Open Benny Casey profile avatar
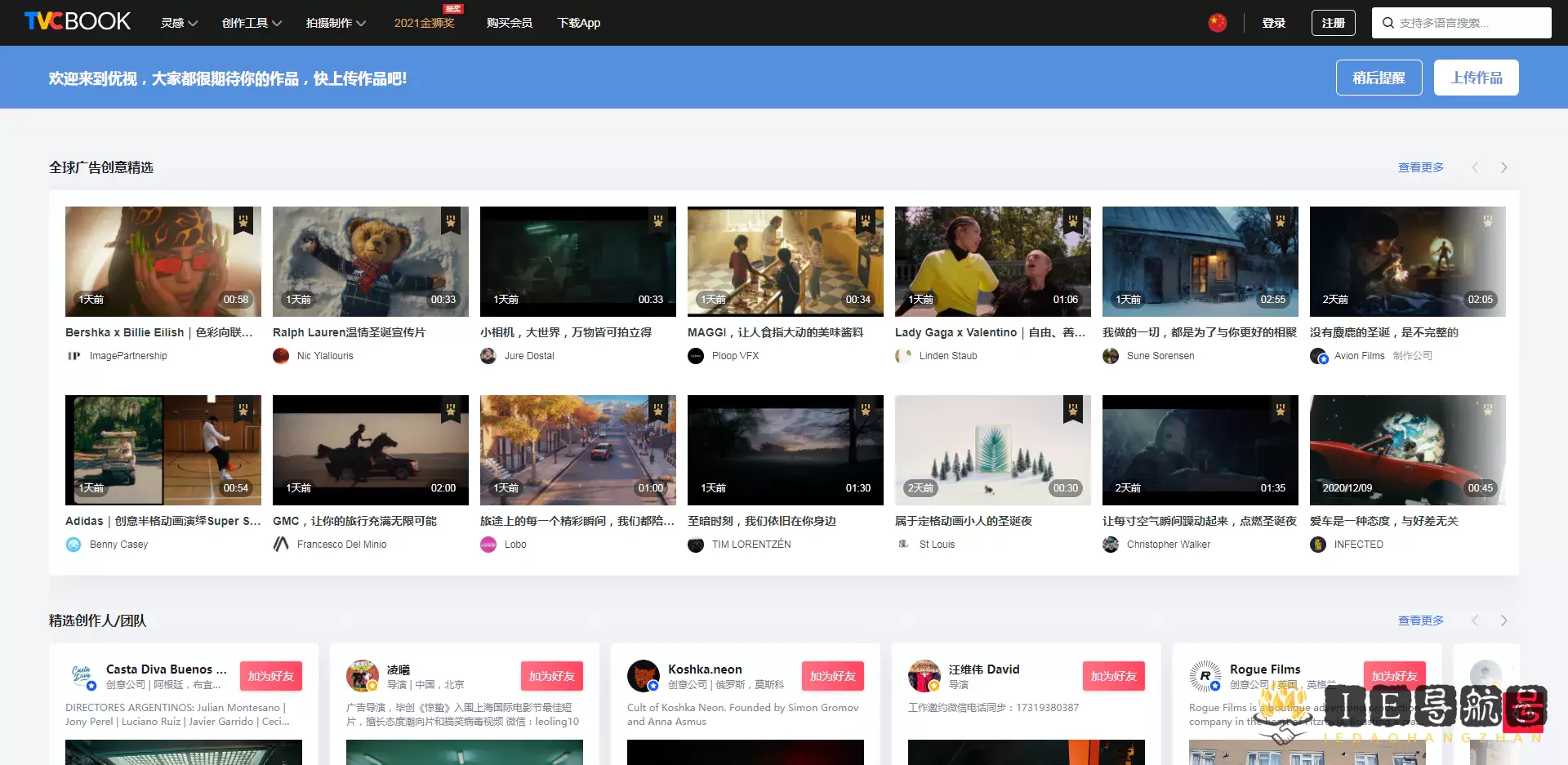 point(73,545)
